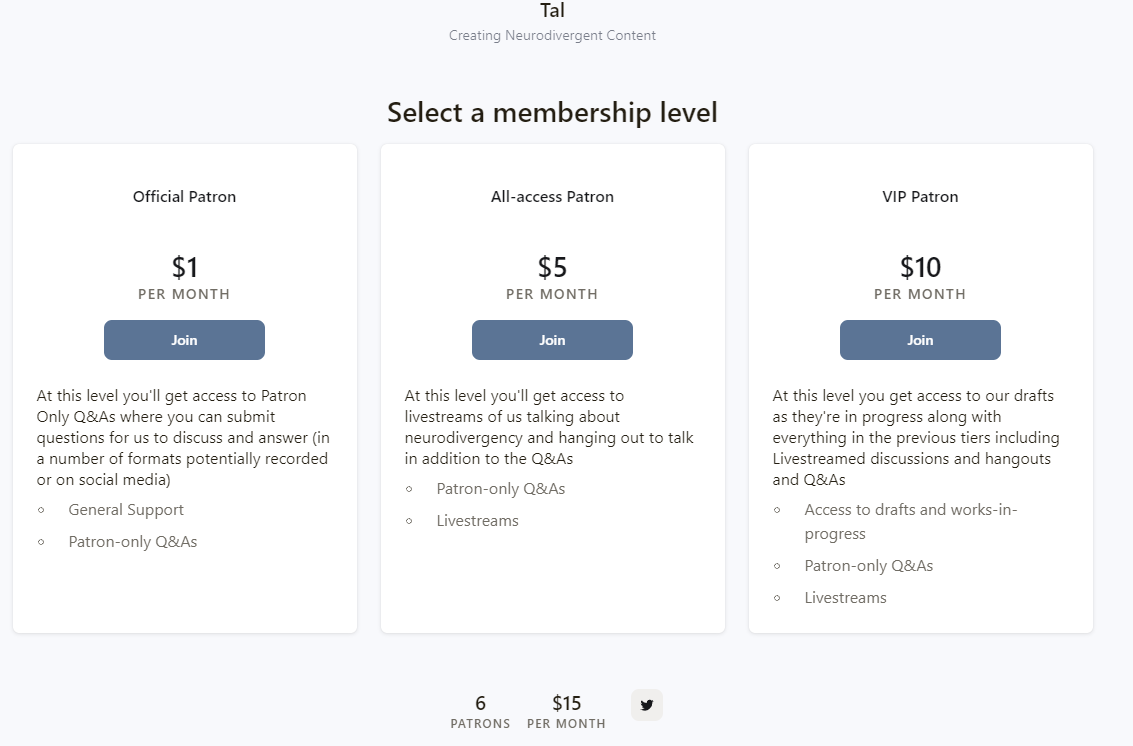Click the $15 per month earnings stat
This screenshot has width=1133, height=746.
coord(566,711)
